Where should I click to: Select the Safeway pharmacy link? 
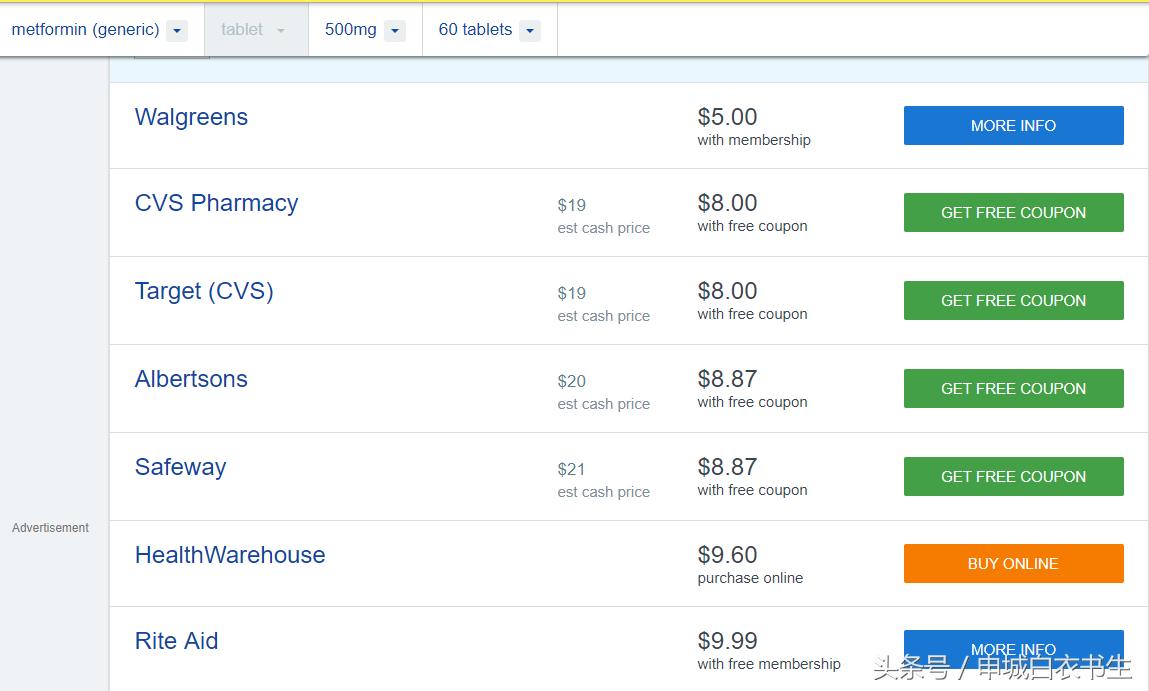tap(180, 467)
